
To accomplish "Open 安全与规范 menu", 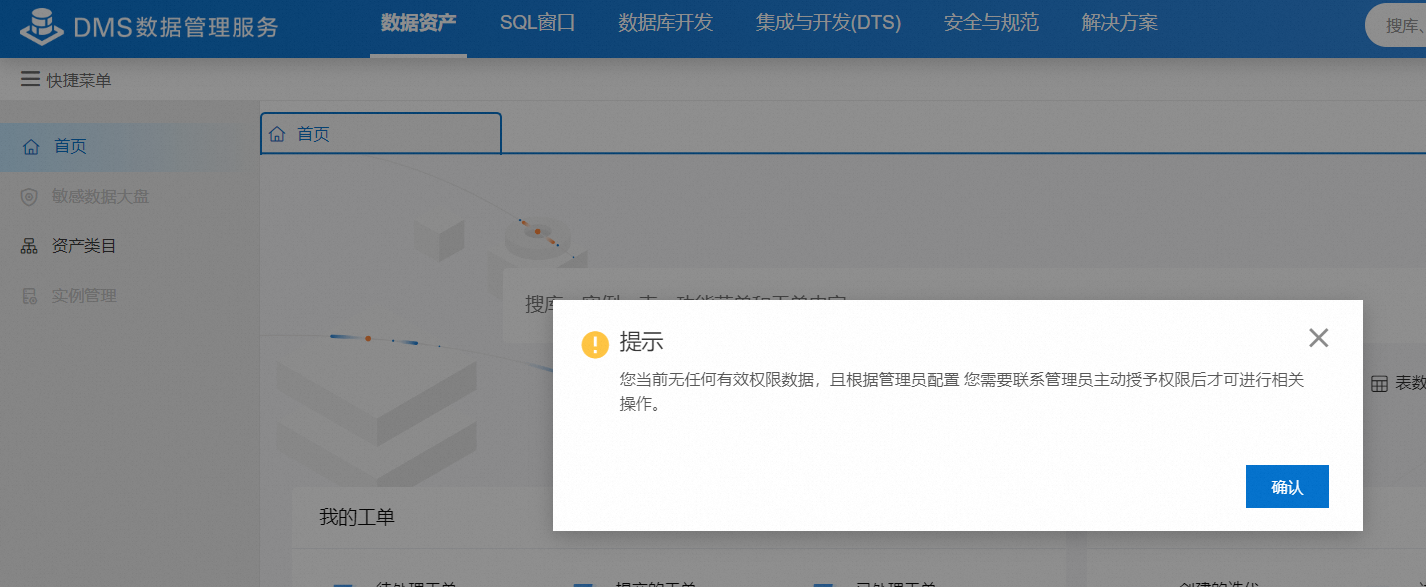I will click(992, 23).
